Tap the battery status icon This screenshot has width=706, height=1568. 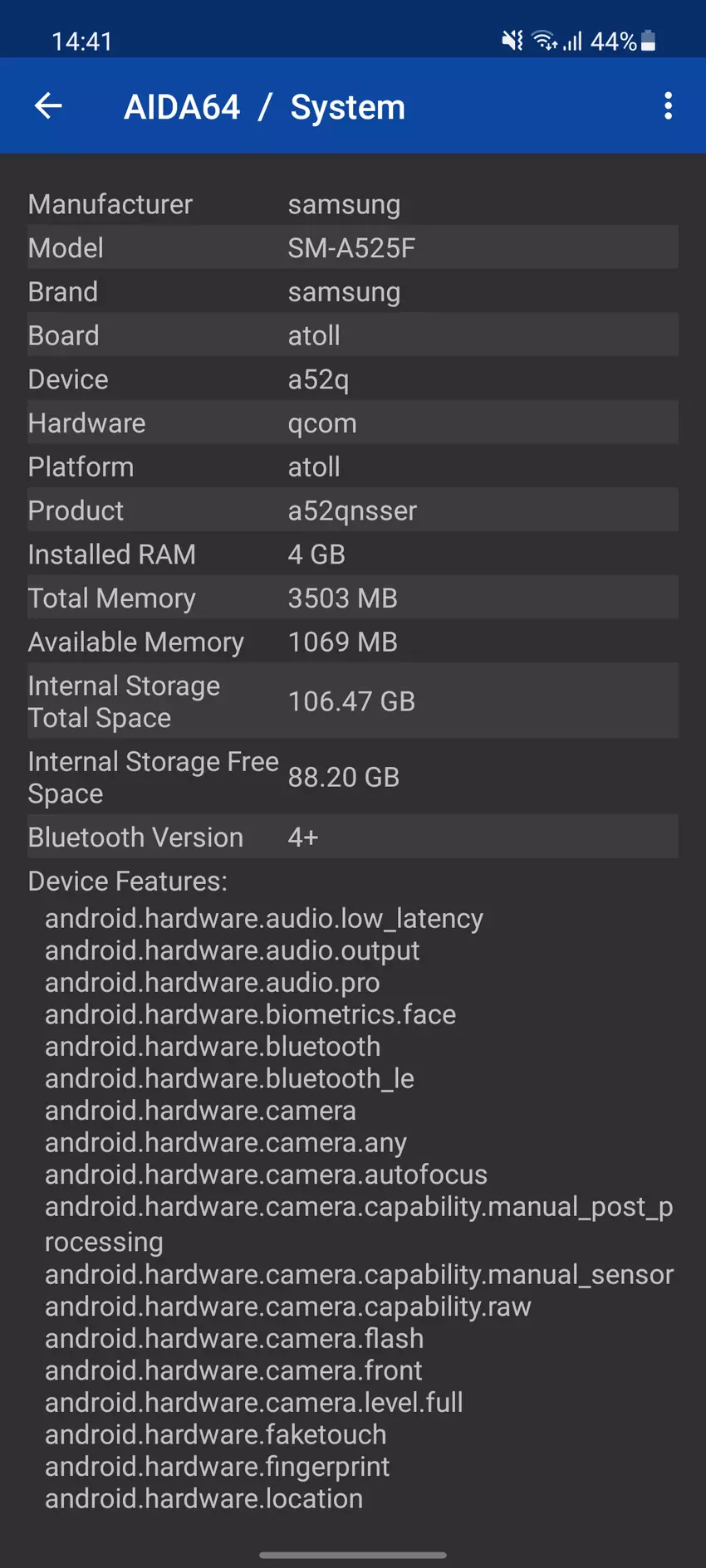pos(649,41)
